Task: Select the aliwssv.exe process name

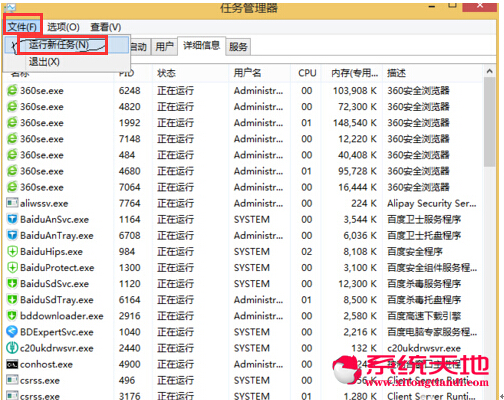Action: click(44, 203)
